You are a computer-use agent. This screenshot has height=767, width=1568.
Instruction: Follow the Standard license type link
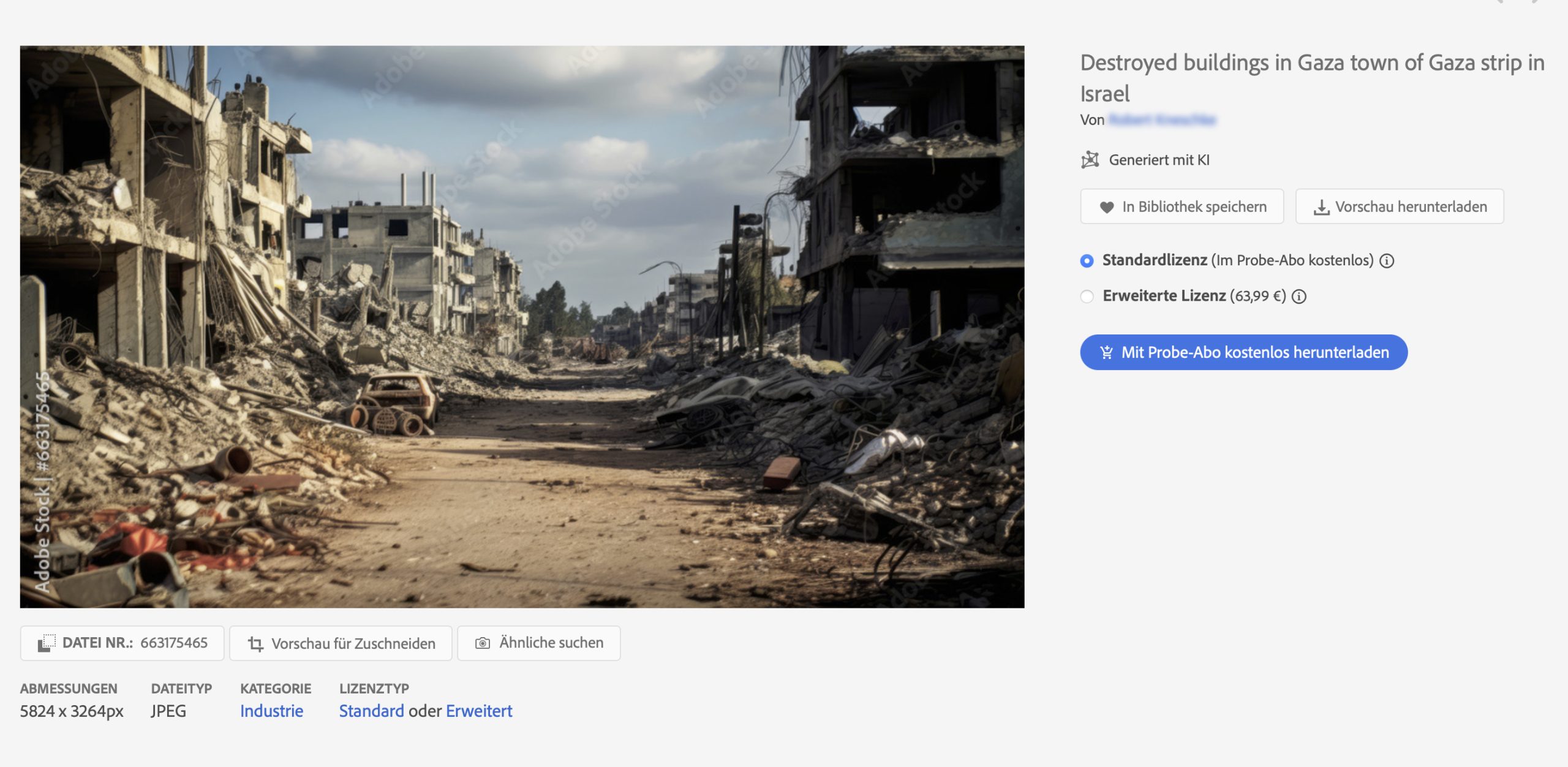click(x=371, y=711)
